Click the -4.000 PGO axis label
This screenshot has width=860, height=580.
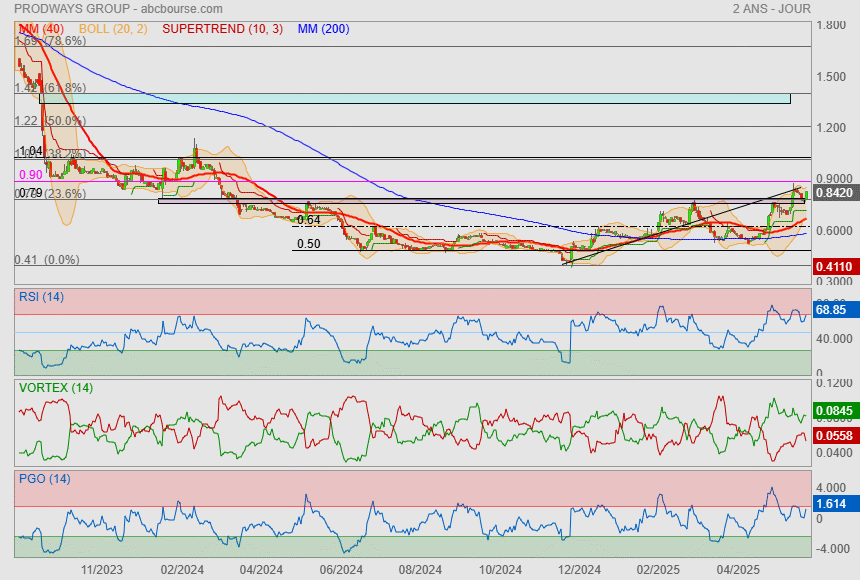(x=831, y=549)
